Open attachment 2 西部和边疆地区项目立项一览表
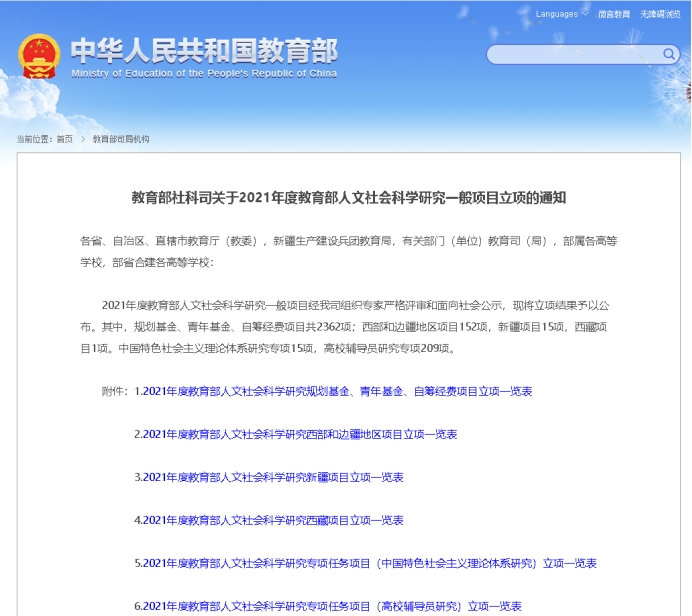Screen dimensions: 692x616 pos(296,434)
